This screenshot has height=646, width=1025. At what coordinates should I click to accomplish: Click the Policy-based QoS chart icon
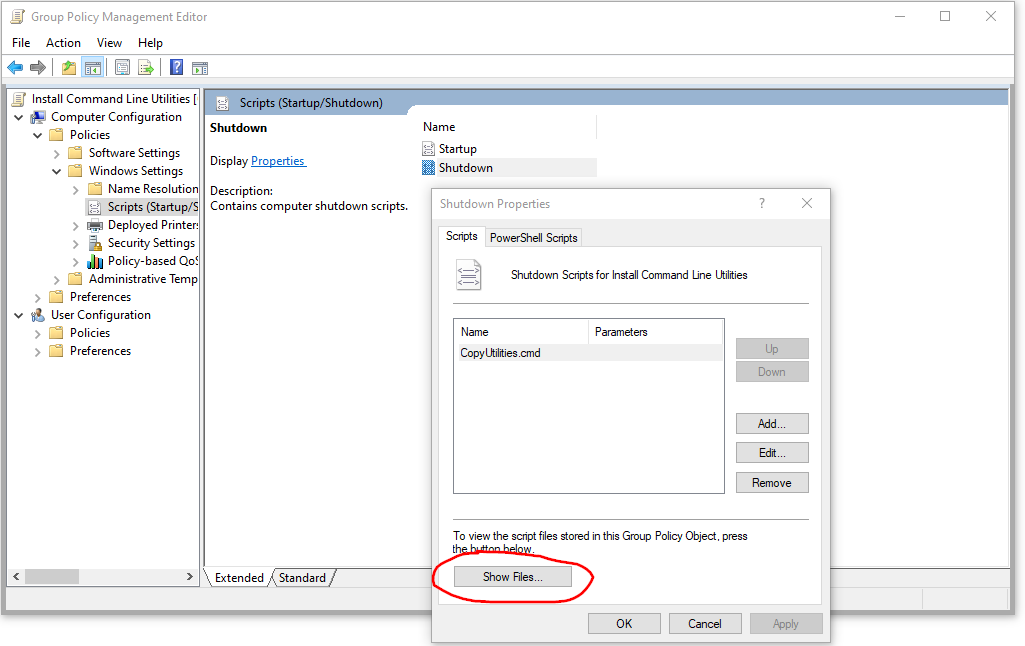pyautogui.click(x=95, y=261)
